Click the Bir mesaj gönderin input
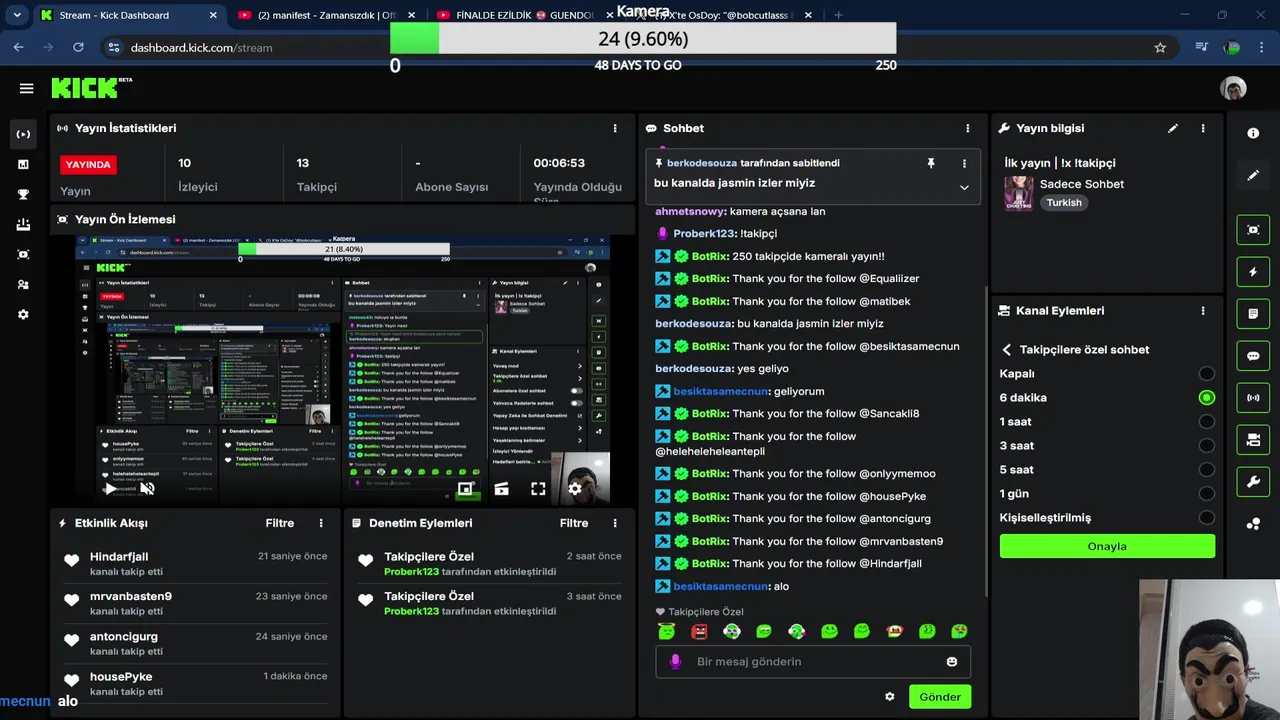This screenshot has height=720, width=1280. [x=813, y=661]
